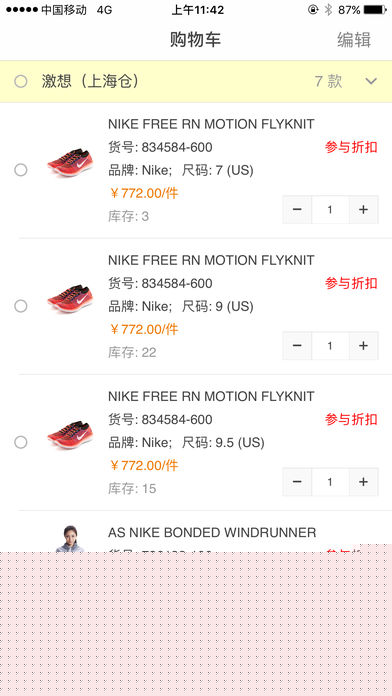Decrease quantity of size 9 (US) shoe

(x=297, y=346)
